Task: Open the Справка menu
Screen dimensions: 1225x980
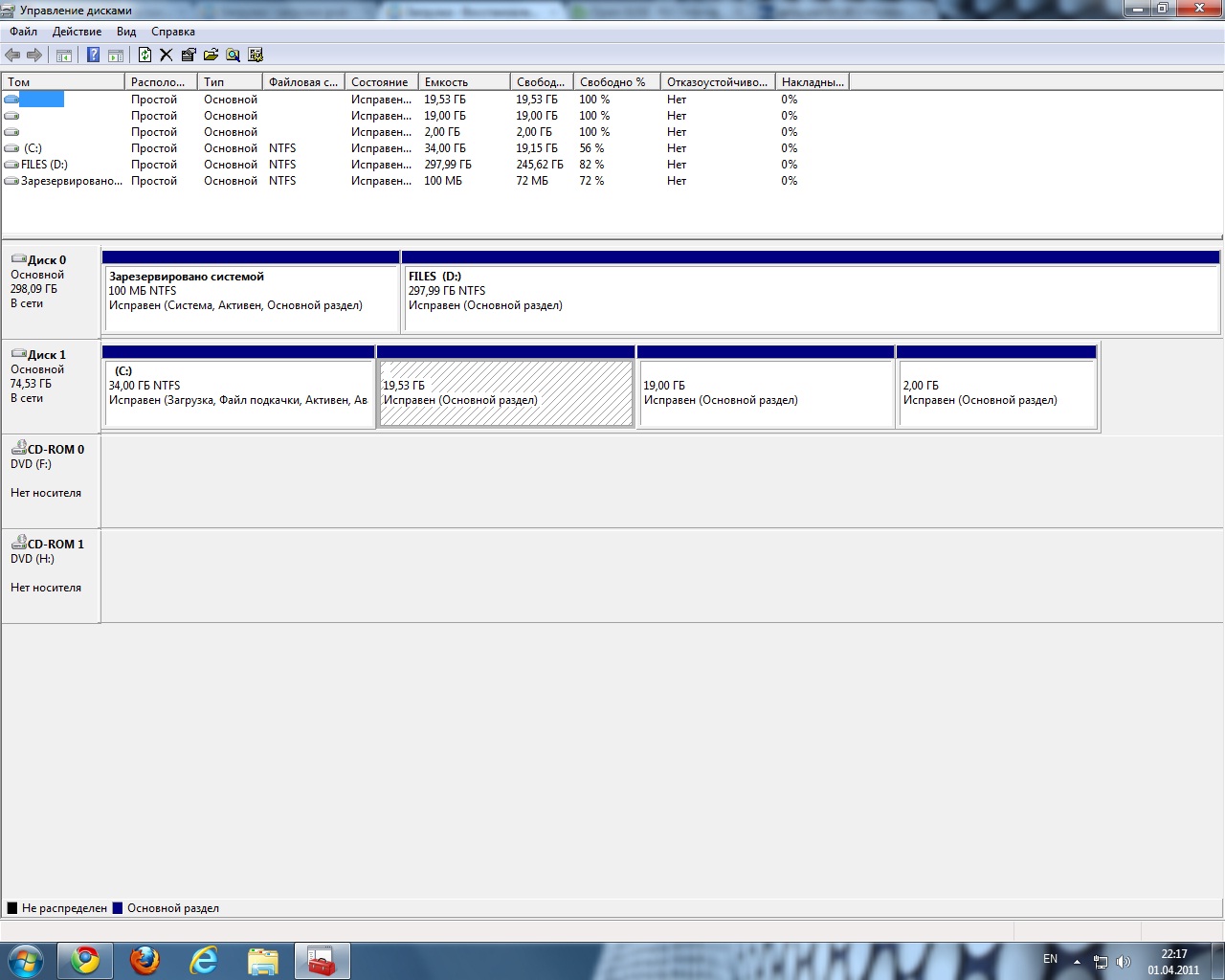Action: point(173,32)
